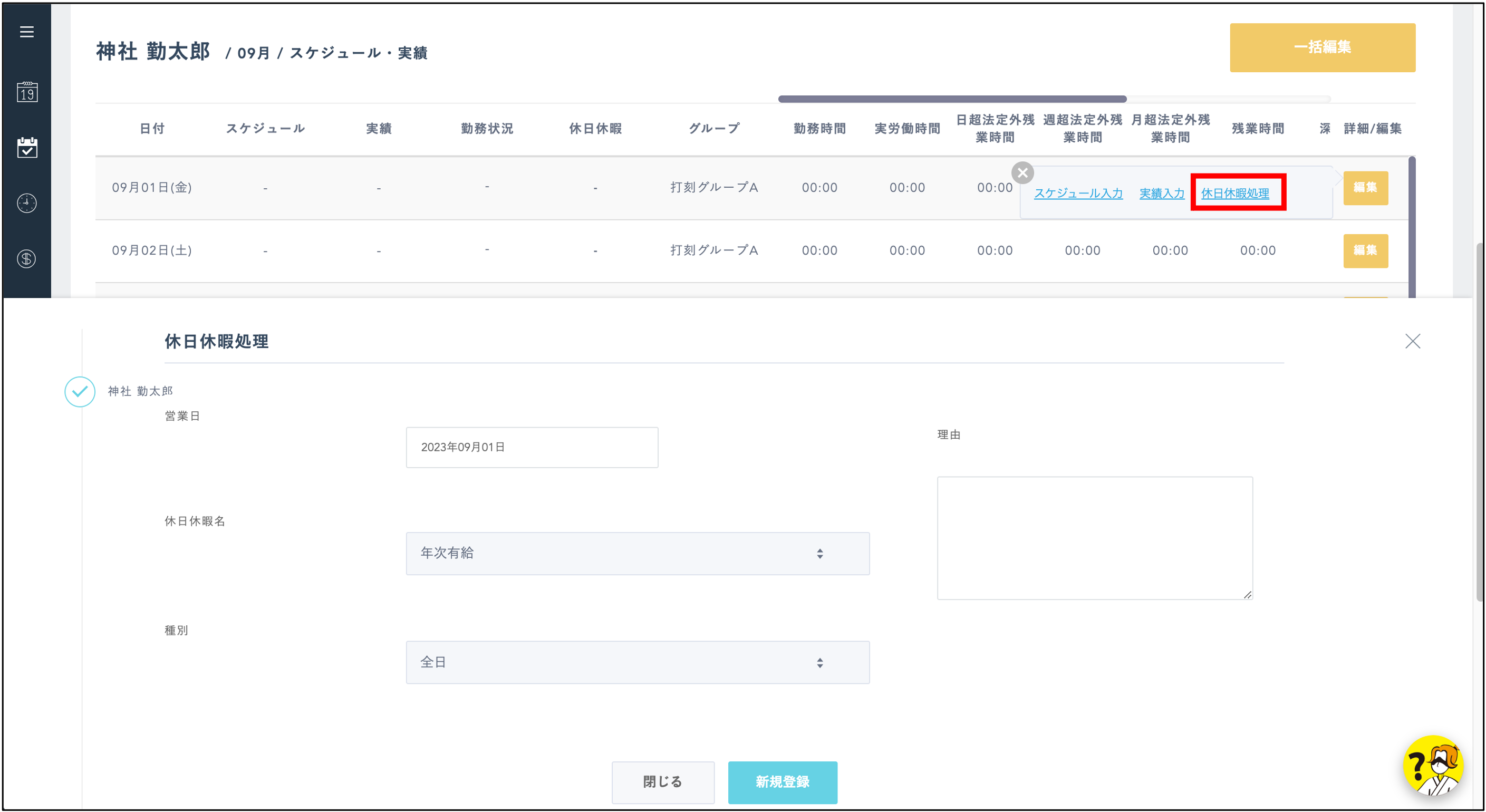Select the calendar (date 19) sidebar icon
The width and height of the screenshot is (1486, 812).
click(26, 91)
